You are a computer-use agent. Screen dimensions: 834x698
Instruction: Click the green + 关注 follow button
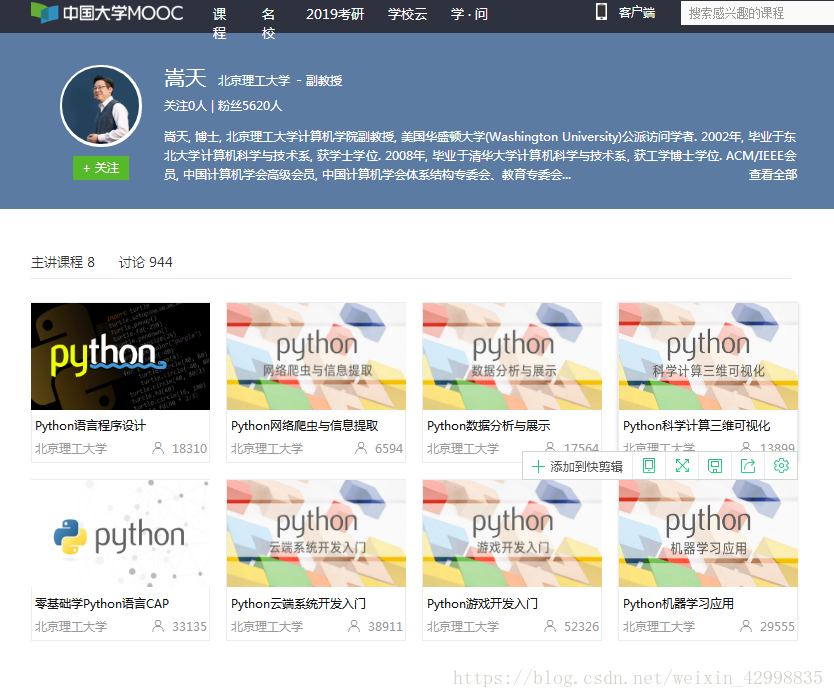coord(101,168)
